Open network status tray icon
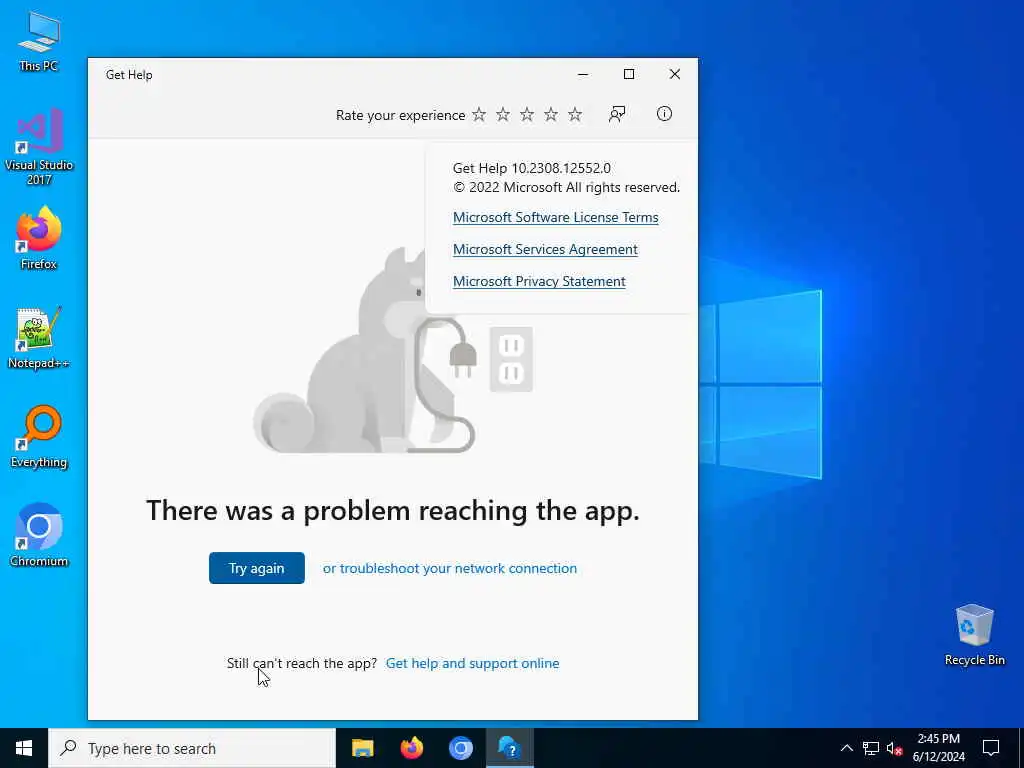The height and width of the screenshot is (768, 1024). pyautogui.click(x=871, y=748)
